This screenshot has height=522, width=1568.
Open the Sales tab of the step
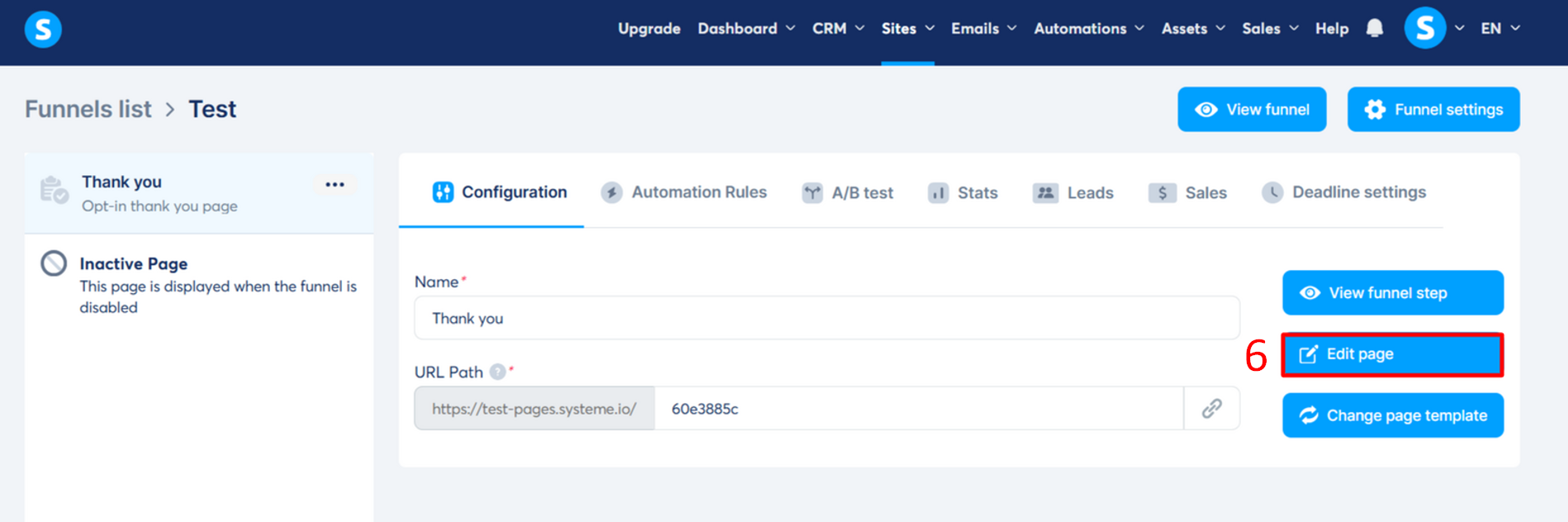1187,193
